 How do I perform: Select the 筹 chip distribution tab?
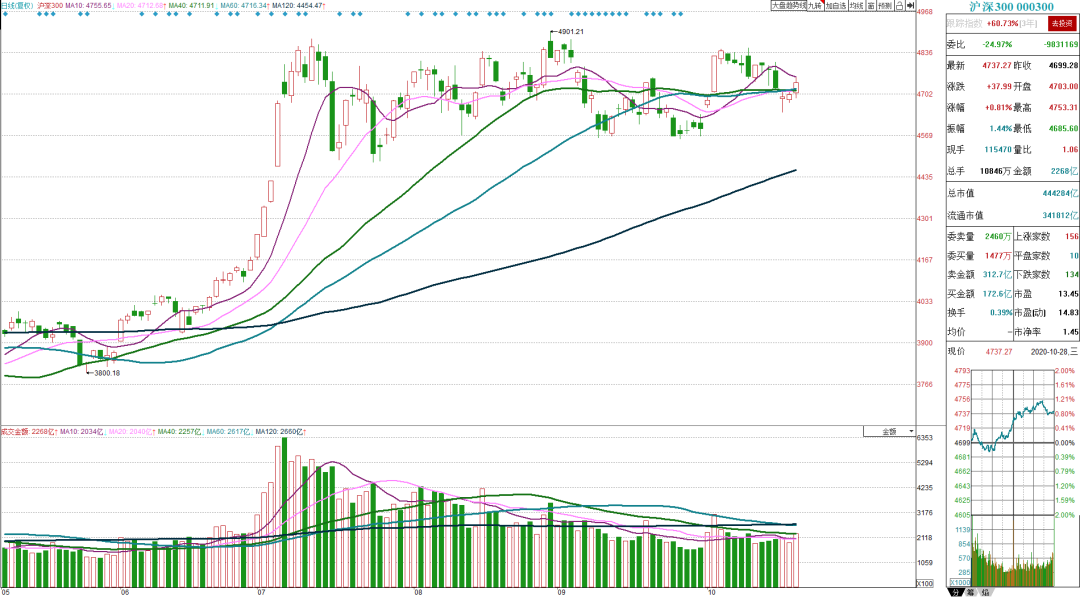(x=971, y=592)
